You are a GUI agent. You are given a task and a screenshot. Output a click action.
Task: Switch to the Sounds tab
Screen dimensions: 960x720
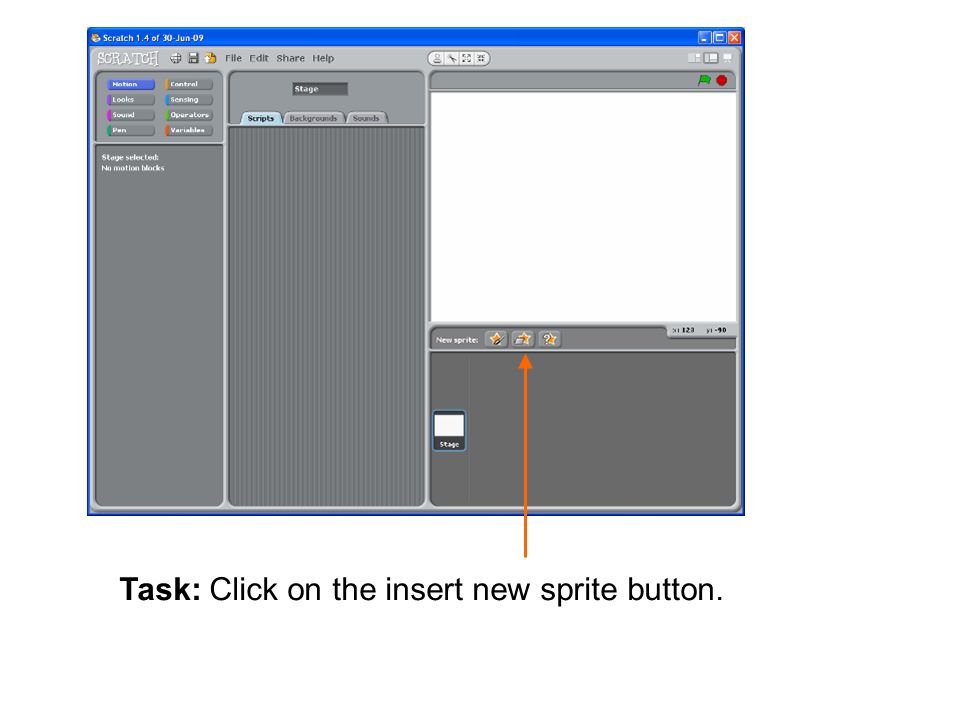[x=366, y=118]
